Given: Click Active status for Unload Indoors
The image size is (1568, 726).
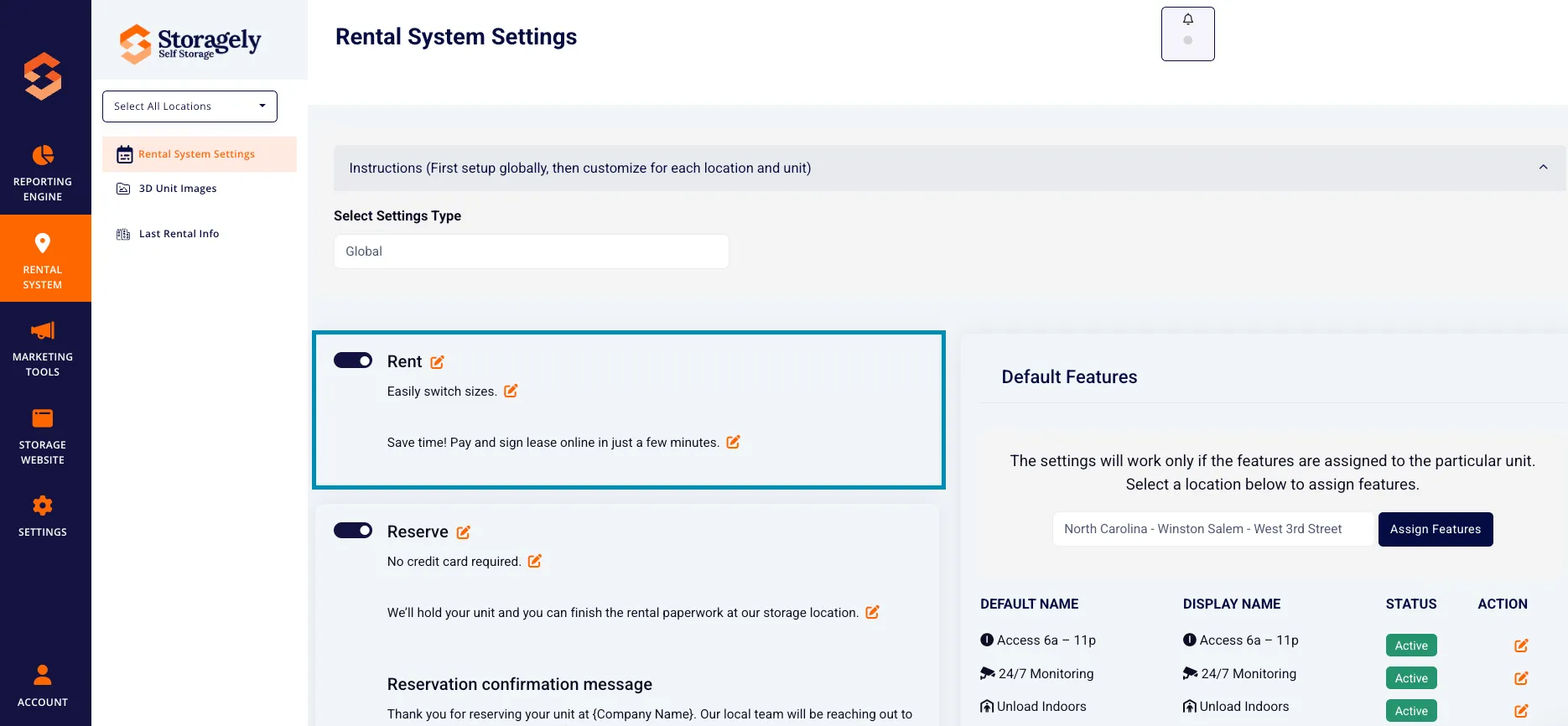Looking at the screenshot, I should 1411,711.
